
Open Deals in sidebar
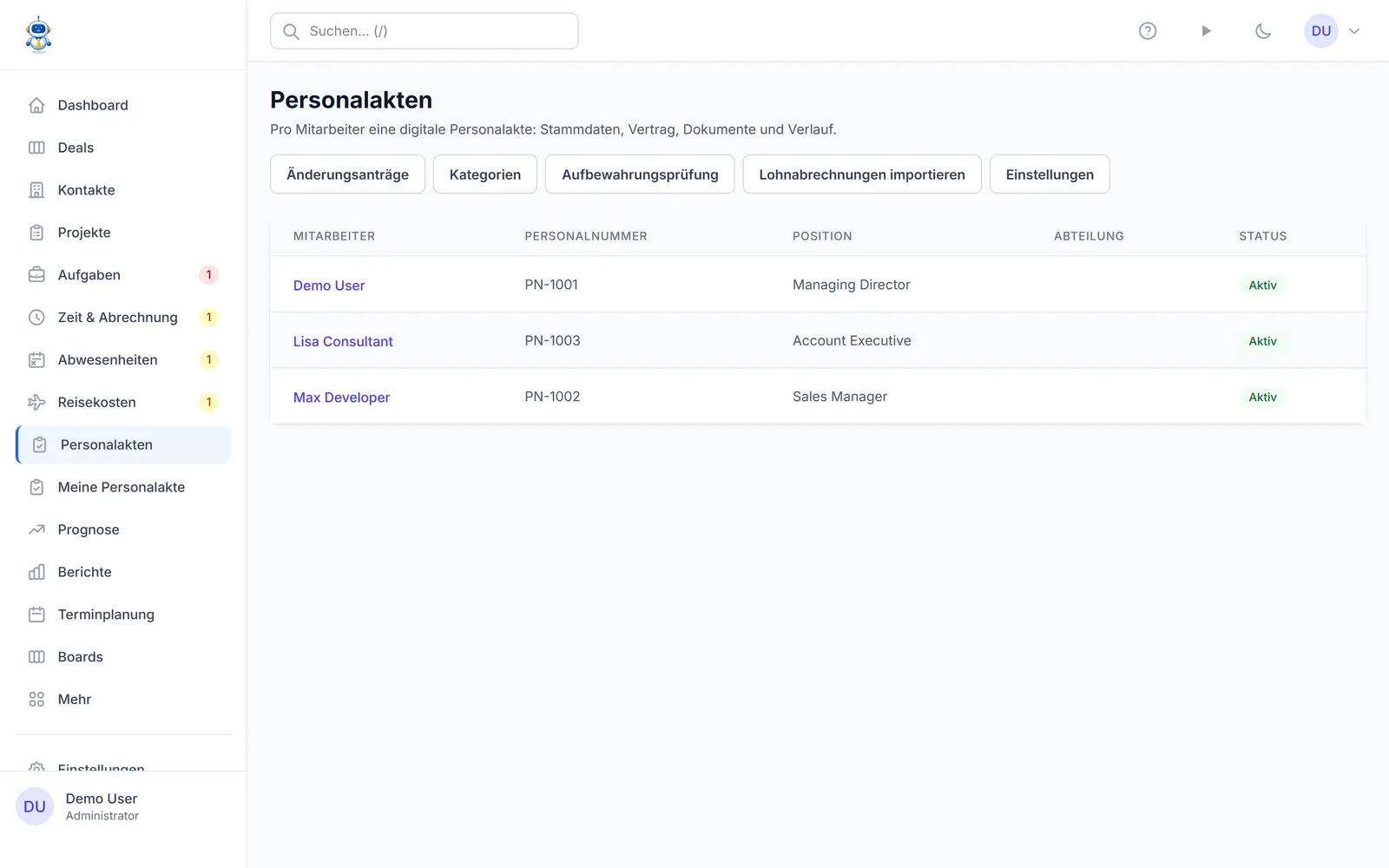coord(123,148)
